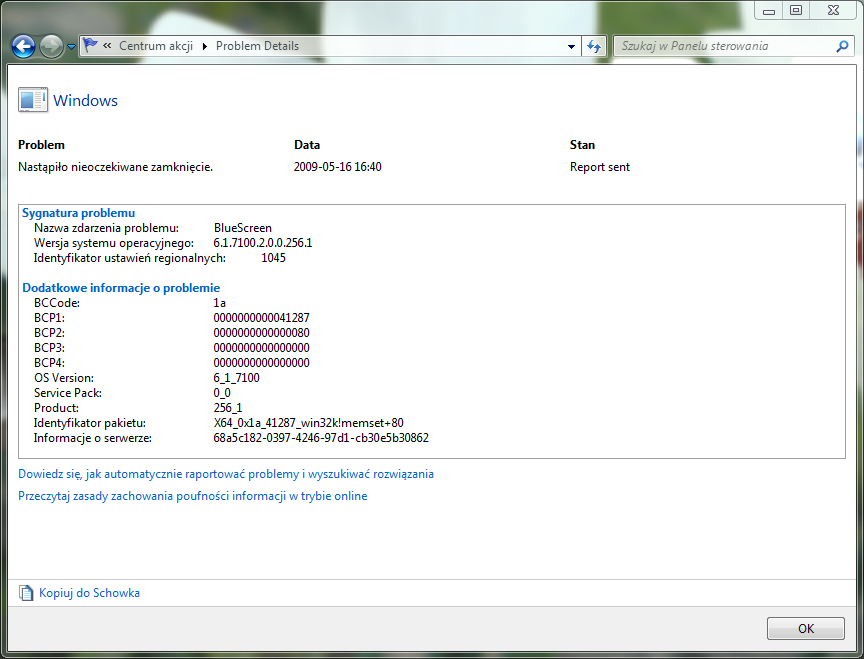
Task: Close the Problem Details window
Action: pyautogui.click(x=833, y=10)
